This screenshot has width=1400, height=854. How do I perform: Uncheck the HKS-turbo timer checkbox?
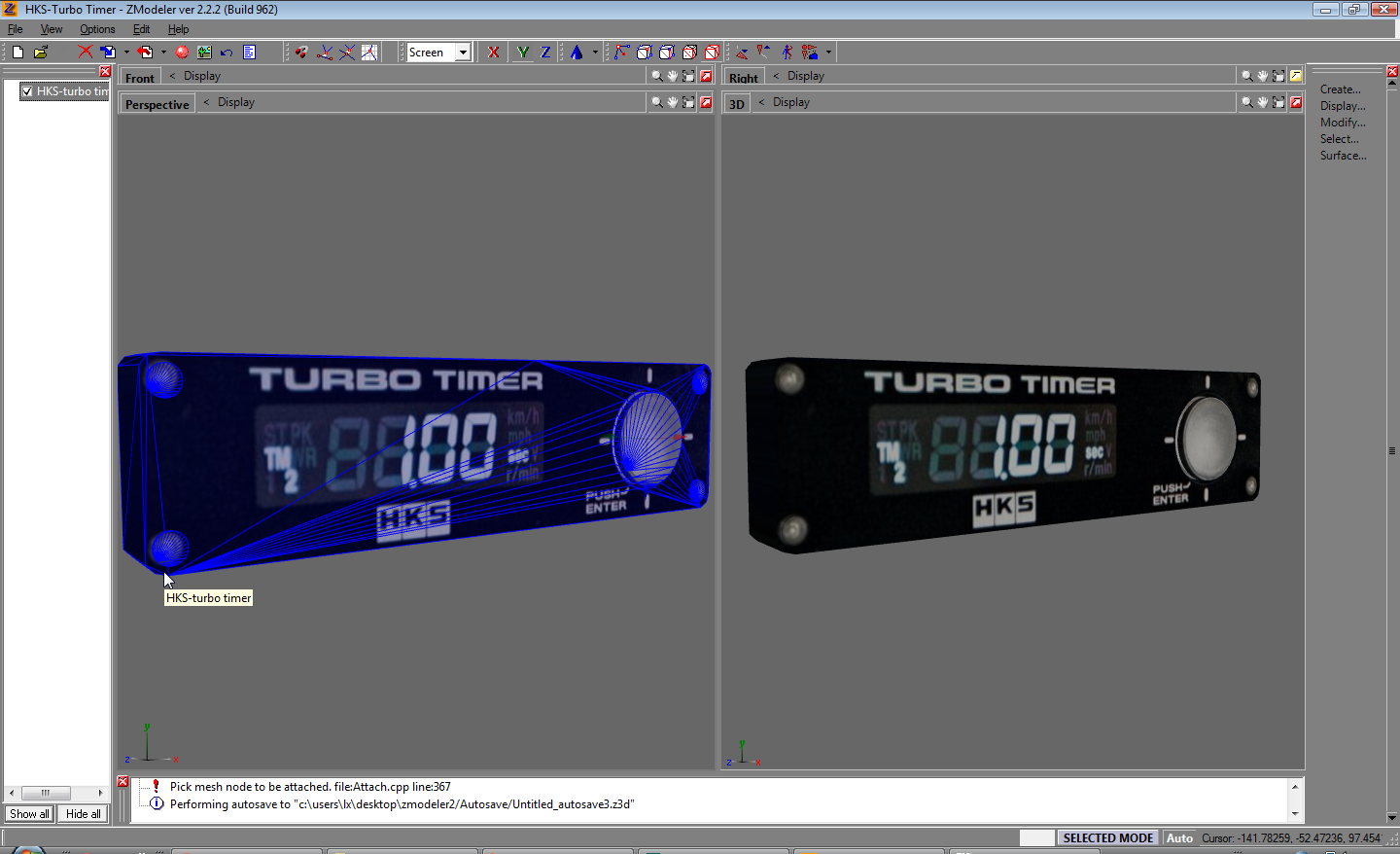27,91
